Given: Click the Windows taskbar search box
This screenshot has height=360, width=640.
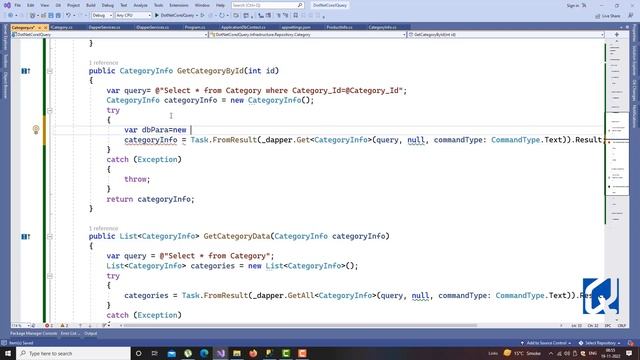Looking at the screenshot, I should (73, 353).
